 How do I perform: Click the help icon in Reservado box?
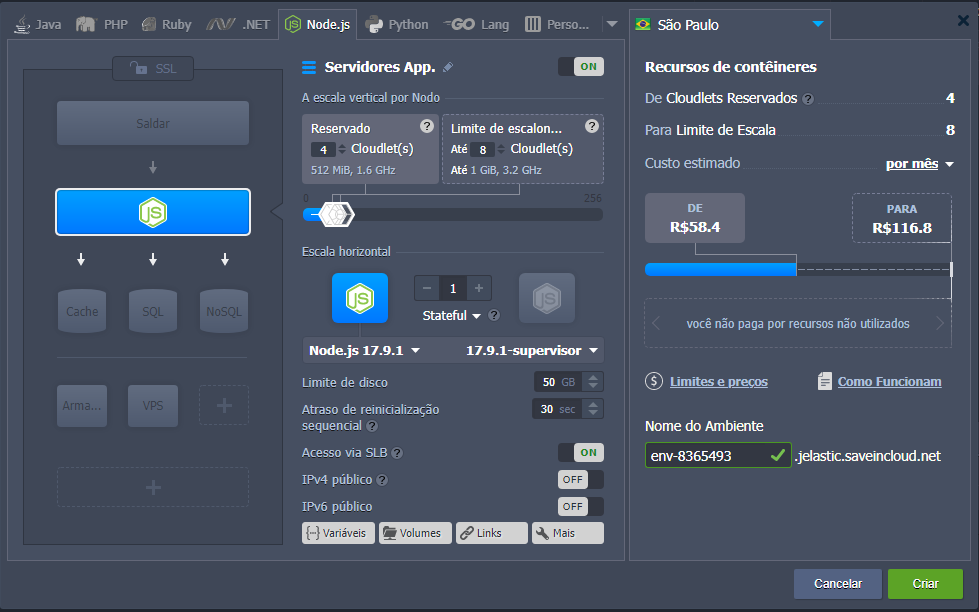tap(427, 126)
